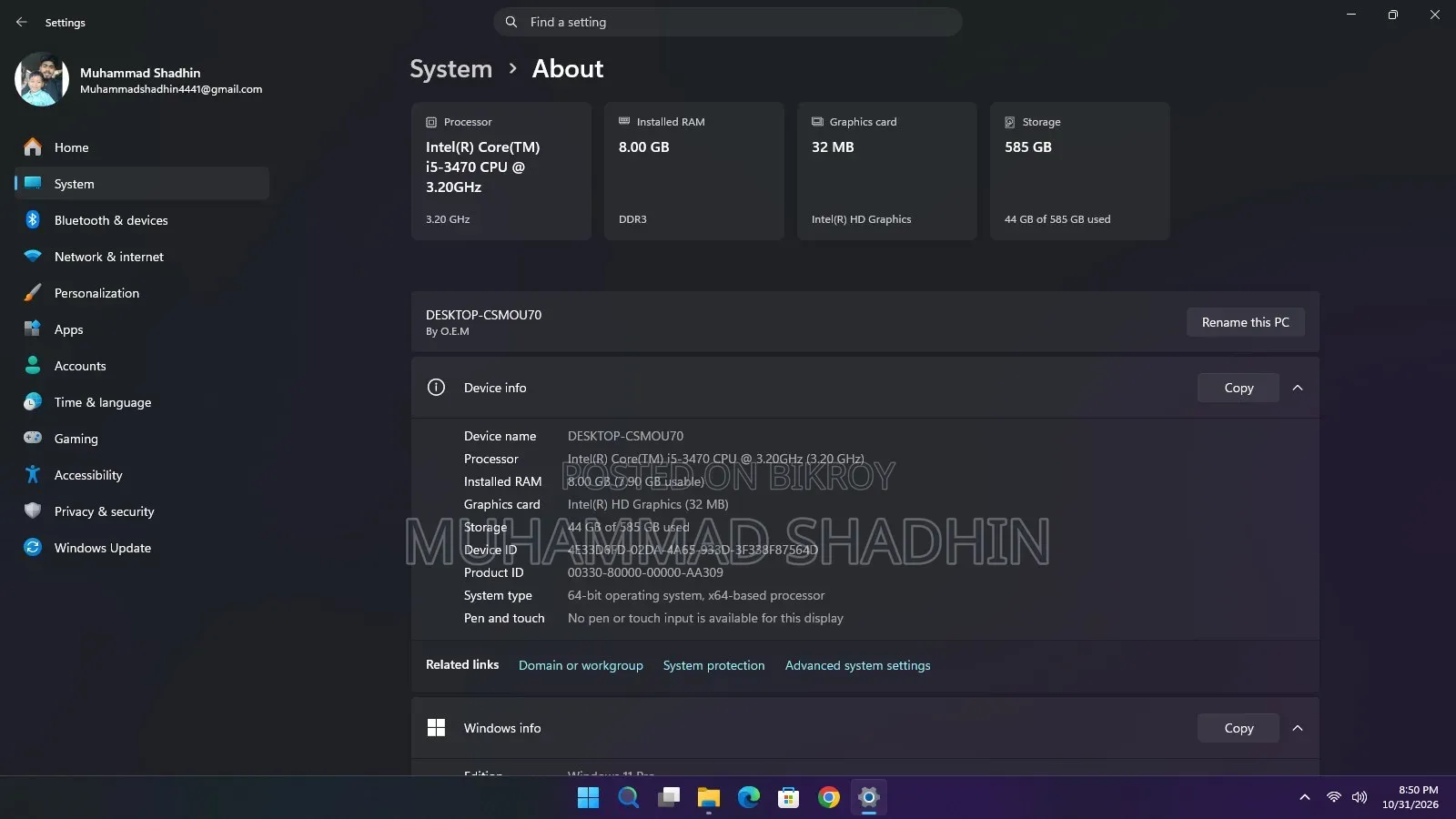This screenshot has height=819, width=1456.
Task: Open File Explorer from the taskbar
Action: click(709, 797)
